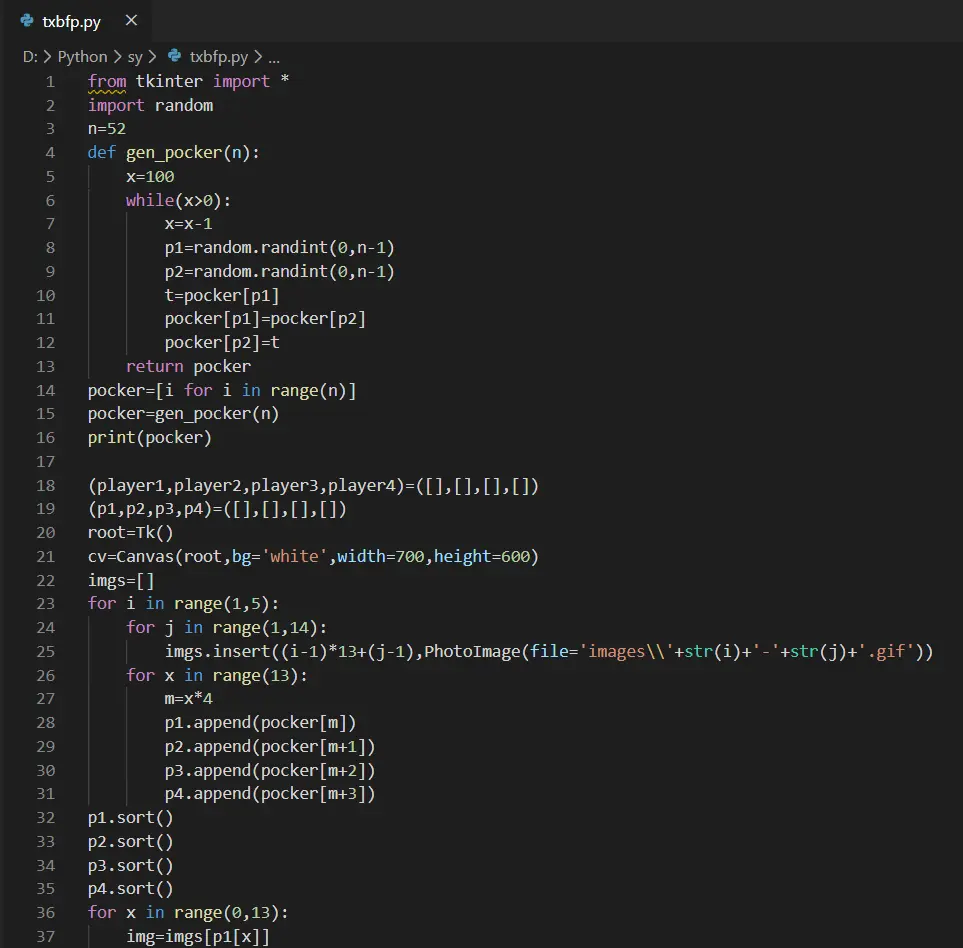This screenshot has width=963, height=948.
Task: Click 'imgs=[]' on line 22
Action: coord(121,581)
